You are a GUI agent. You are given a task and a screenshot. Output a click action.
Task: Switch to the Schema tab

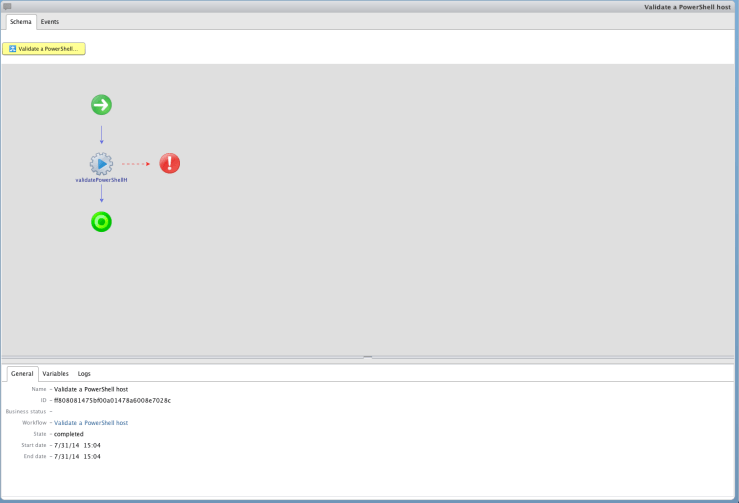click(20, 21)
